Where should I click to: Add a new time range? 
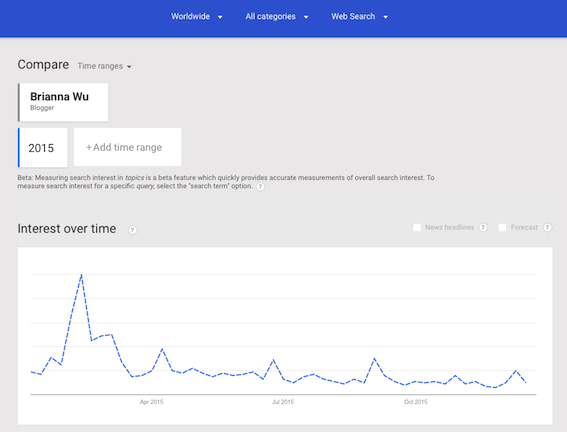coord(127,147)
